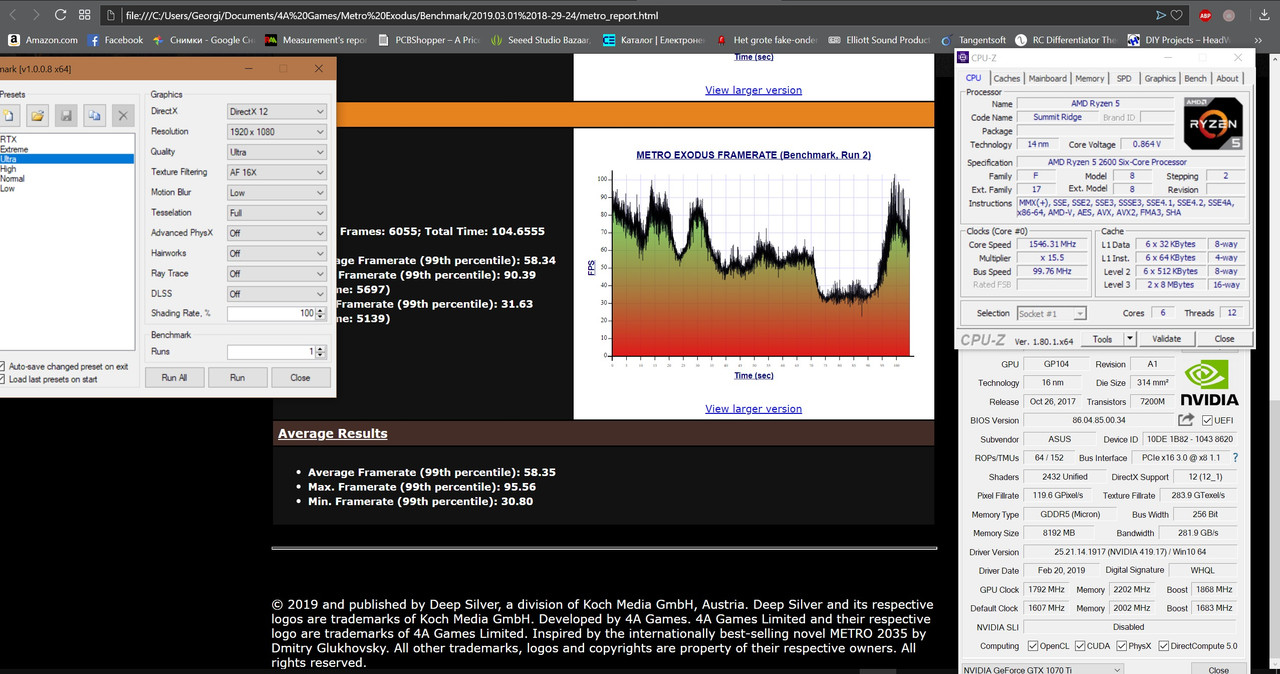The width and height of the screenshot is (1280, 674).
Task: Open the ABP adblock extension icon
Action: tap(1203, 16)
